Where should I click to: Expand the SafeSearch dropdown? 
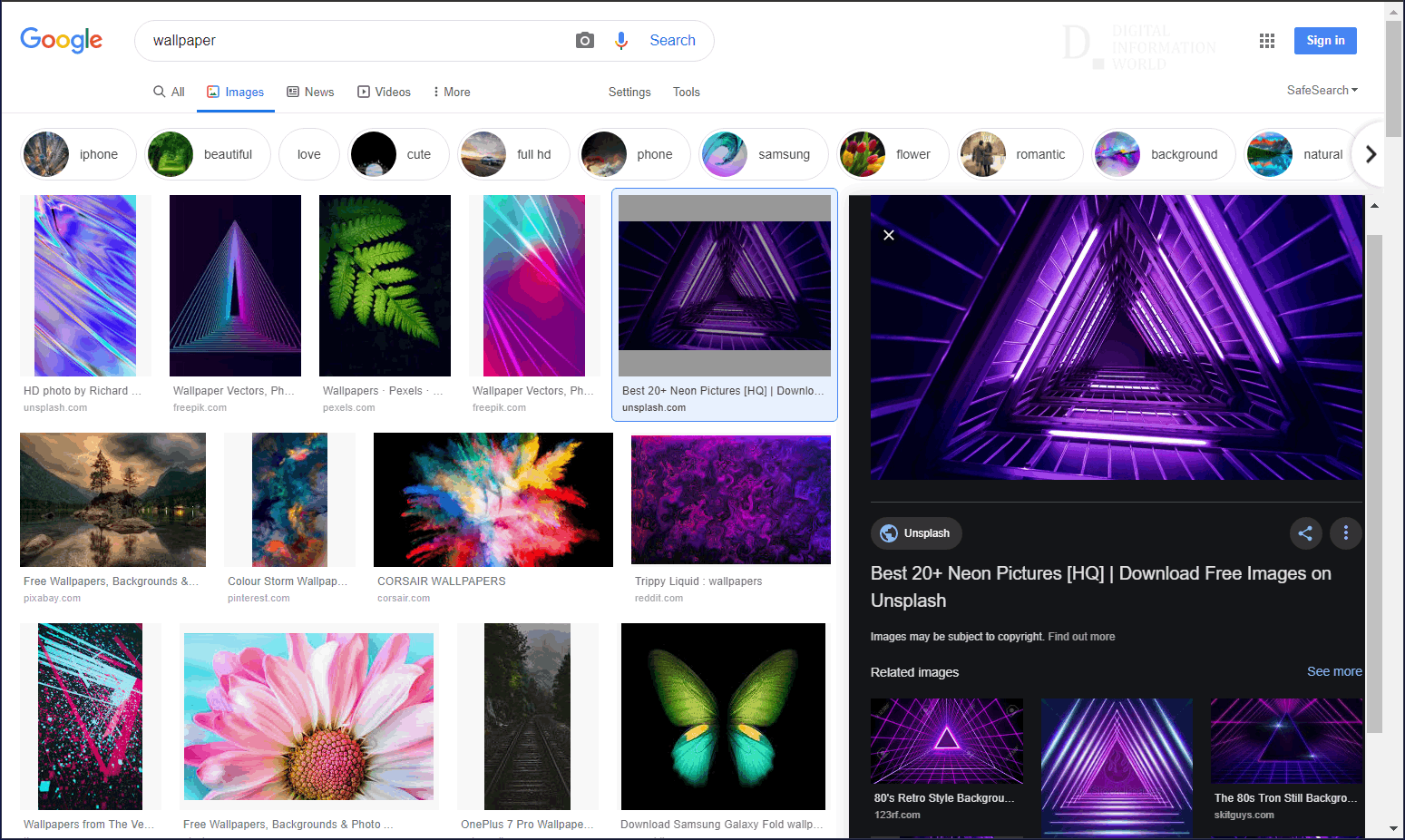pyautogui.click(x=1322, y=90)
